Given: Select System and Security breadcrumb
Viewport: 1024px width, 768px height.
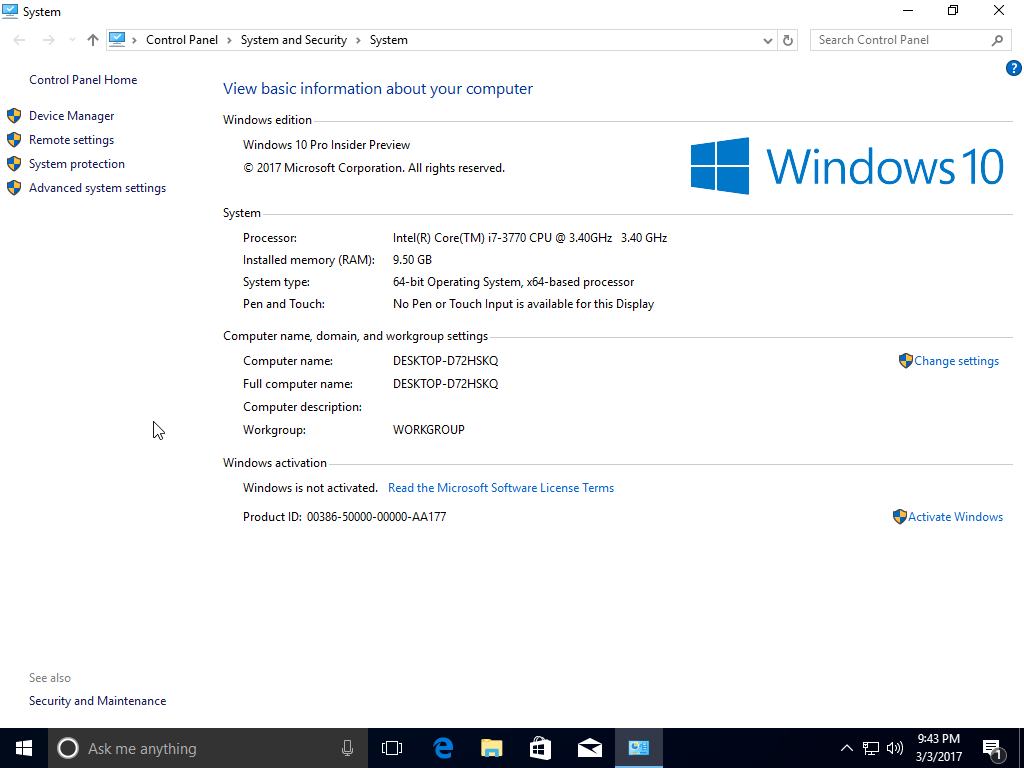Looking at the screenshot, I should (x=294, y=40).
